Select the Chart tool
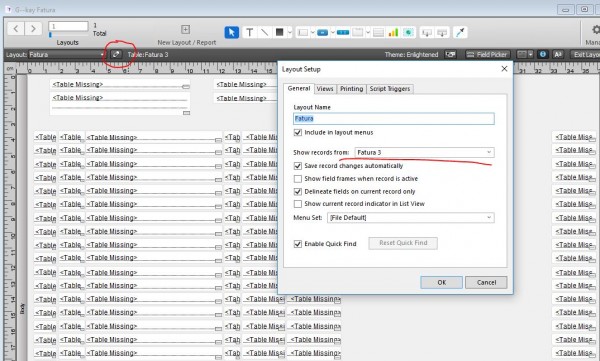The image size is (600, 361). [393, 33]
